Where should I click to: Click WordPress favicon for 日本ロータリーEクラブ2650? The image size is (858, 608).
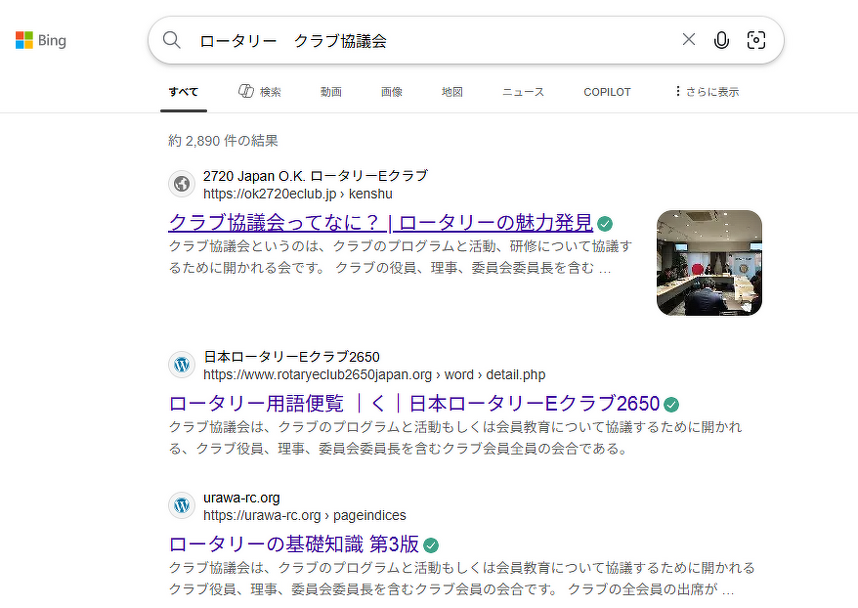click(181, 365)
